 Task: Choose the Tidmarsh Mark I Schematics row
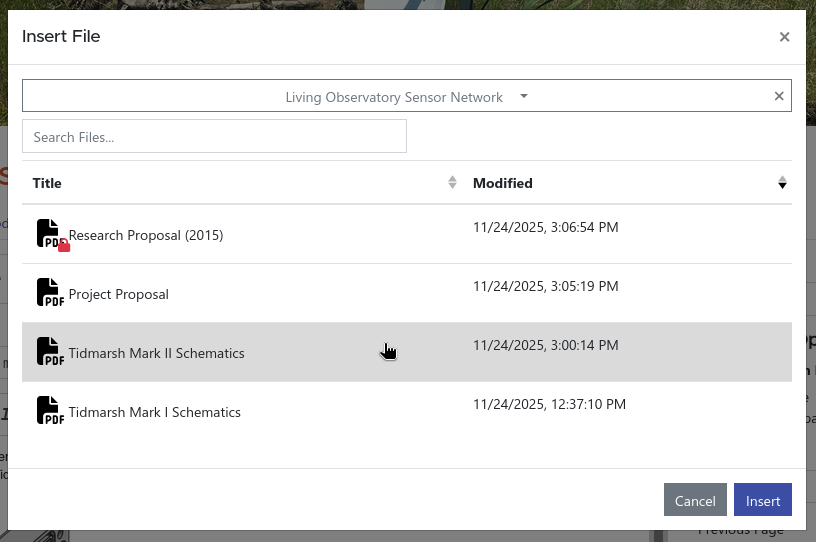pos(154,412)
